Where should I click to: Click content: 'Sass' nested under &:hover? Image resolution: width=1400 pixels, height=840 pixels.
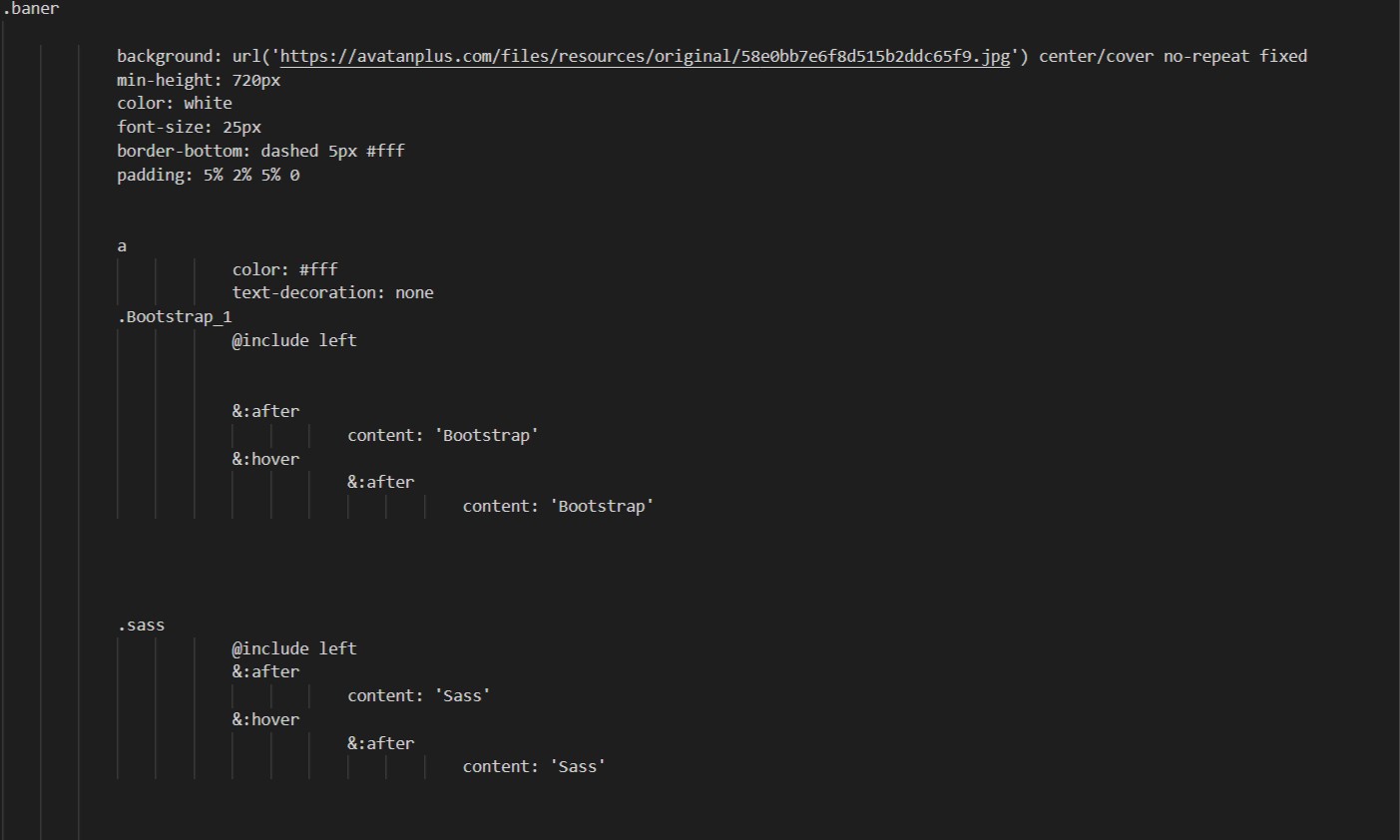point(534,767)
